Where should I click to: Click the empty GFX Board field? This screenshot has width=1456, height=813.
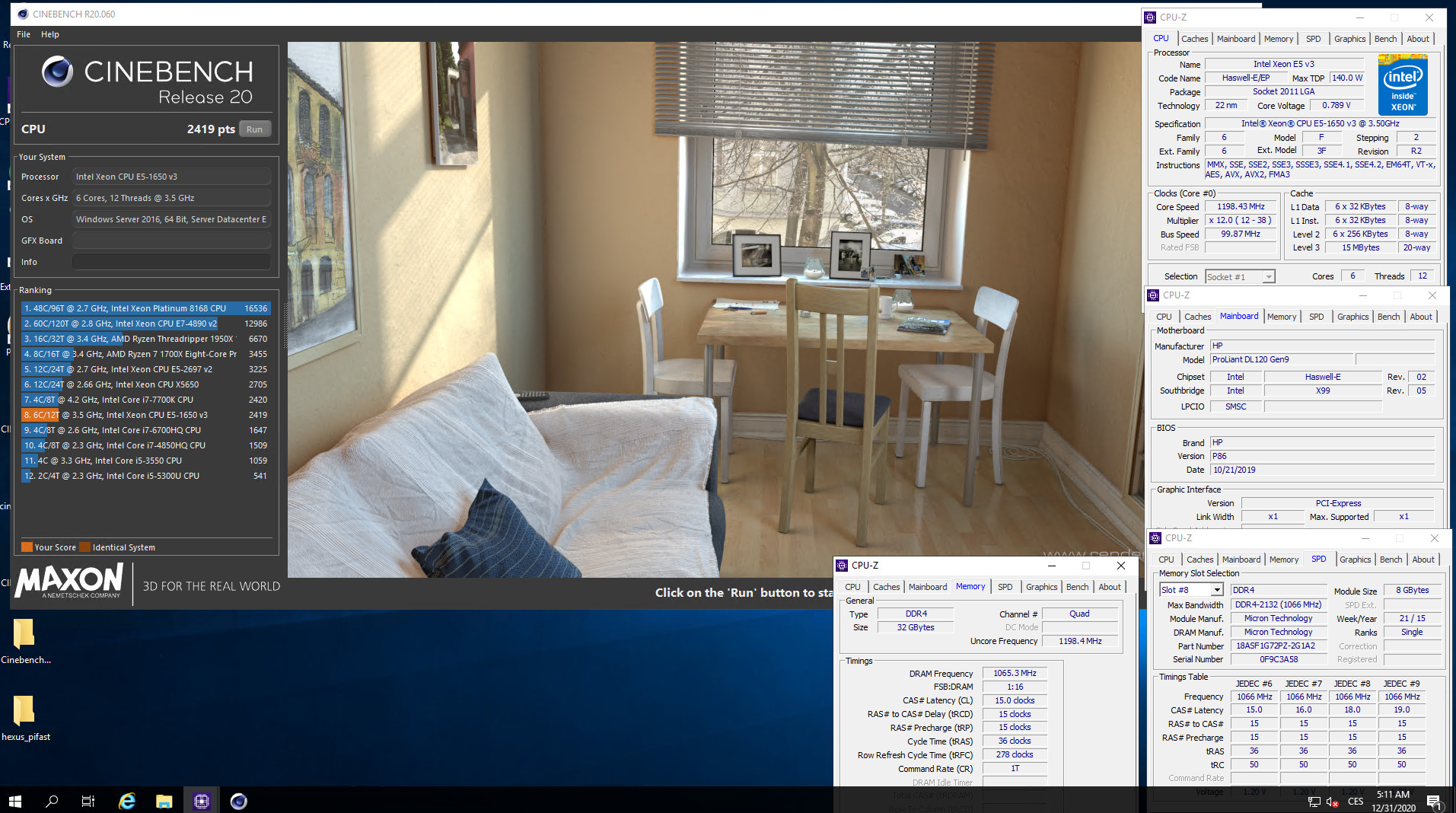tap(171, 241)
